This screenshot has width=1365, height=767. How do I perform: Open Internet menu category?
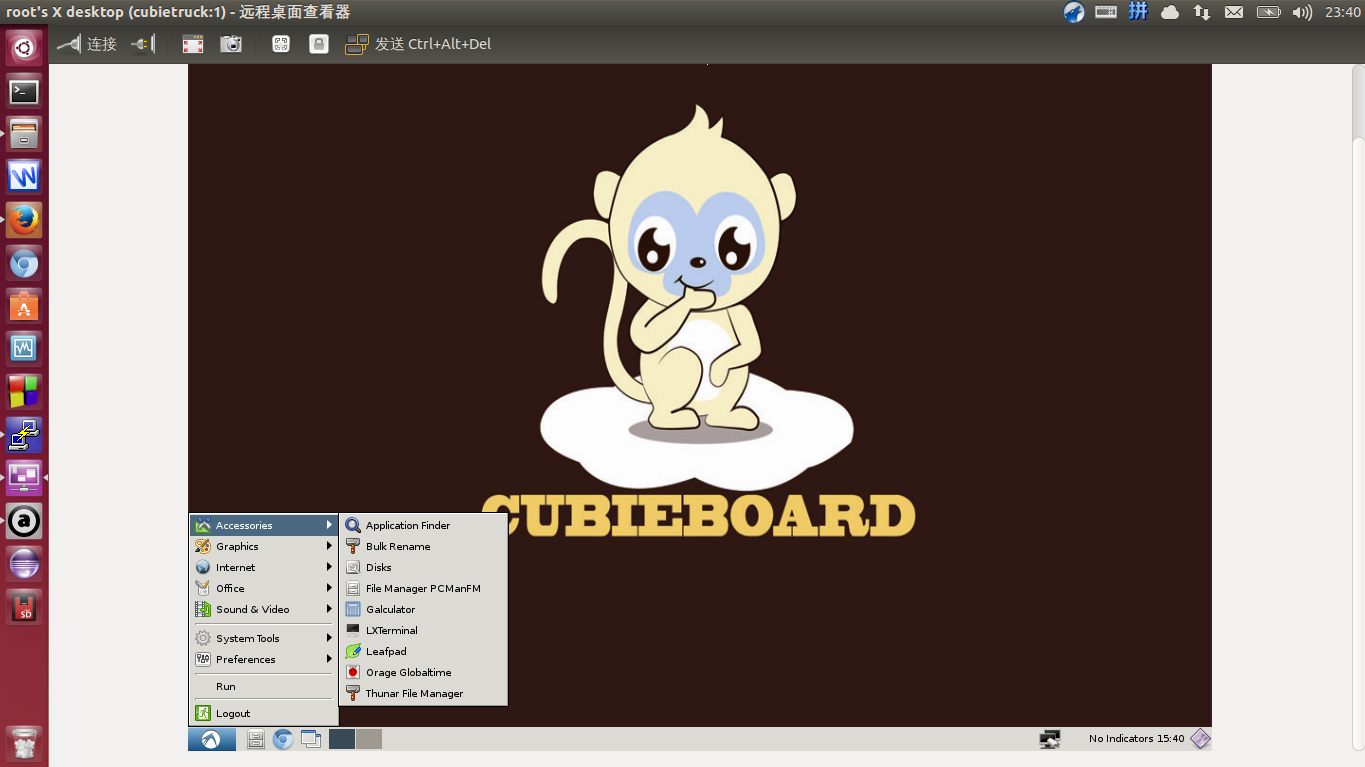(x=264, y=567)
